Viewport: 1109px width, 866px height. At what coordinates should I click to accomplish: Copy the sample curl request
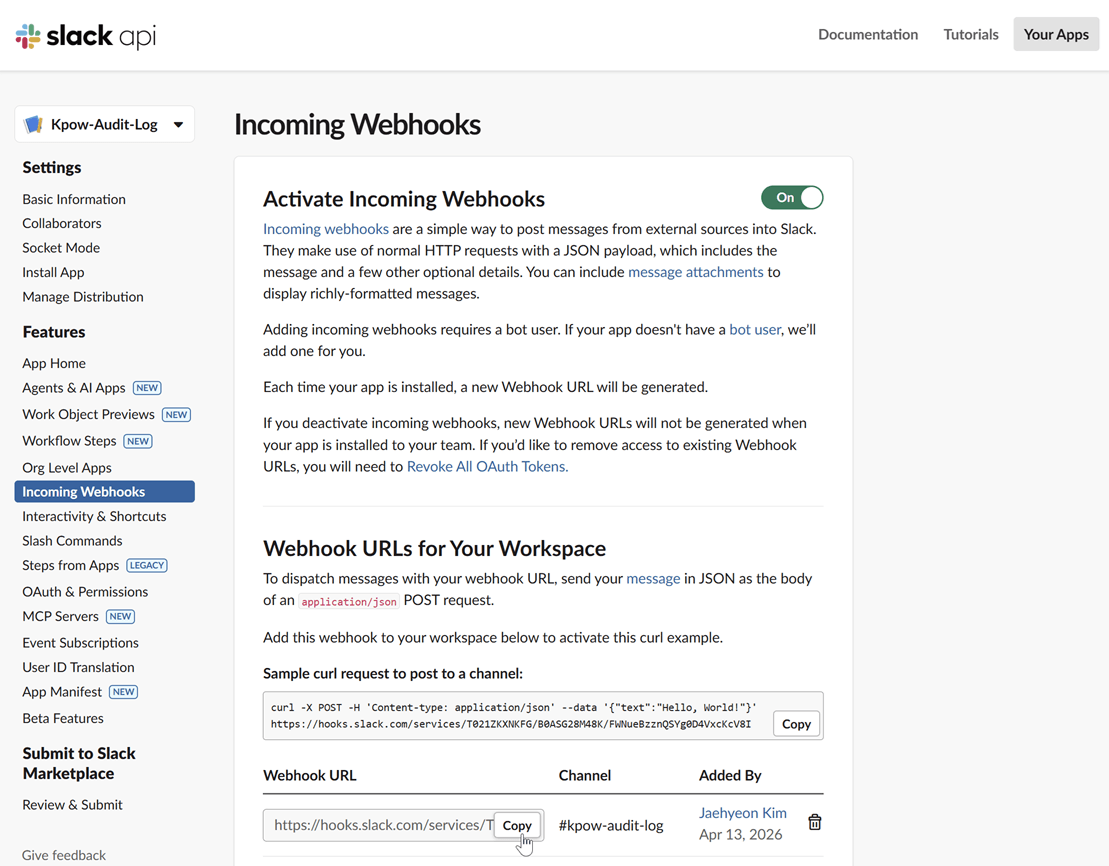pyautogui.click(x=796, y=724)
